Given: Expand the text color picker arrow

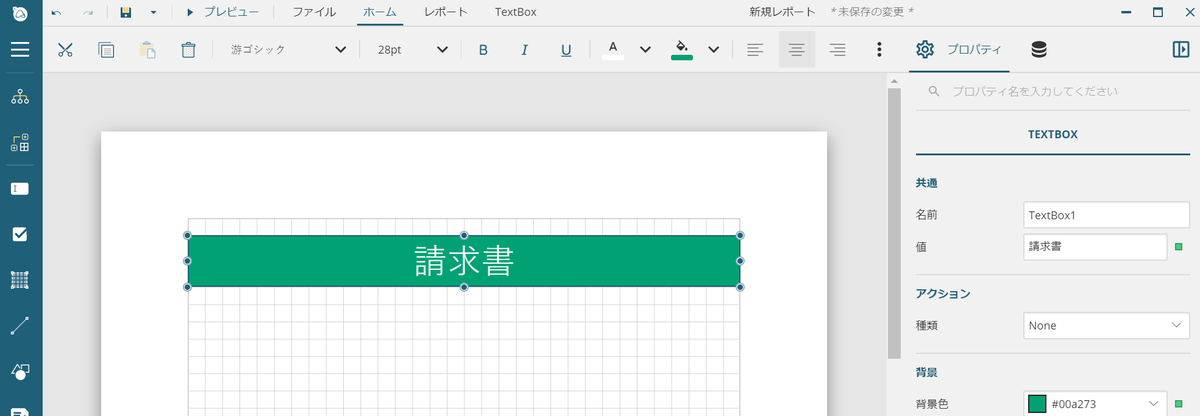Looking at the screenshot, I should pos(645,49).
